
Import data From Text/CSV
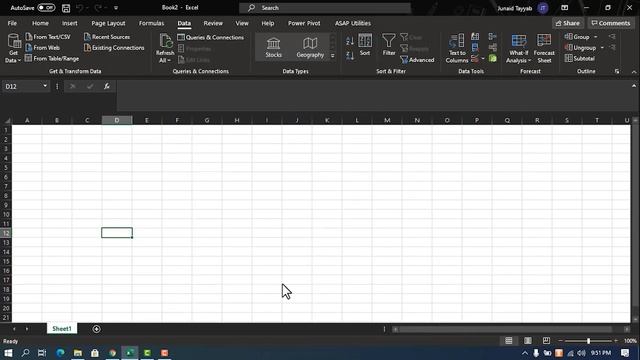click(x=48, y=37)
